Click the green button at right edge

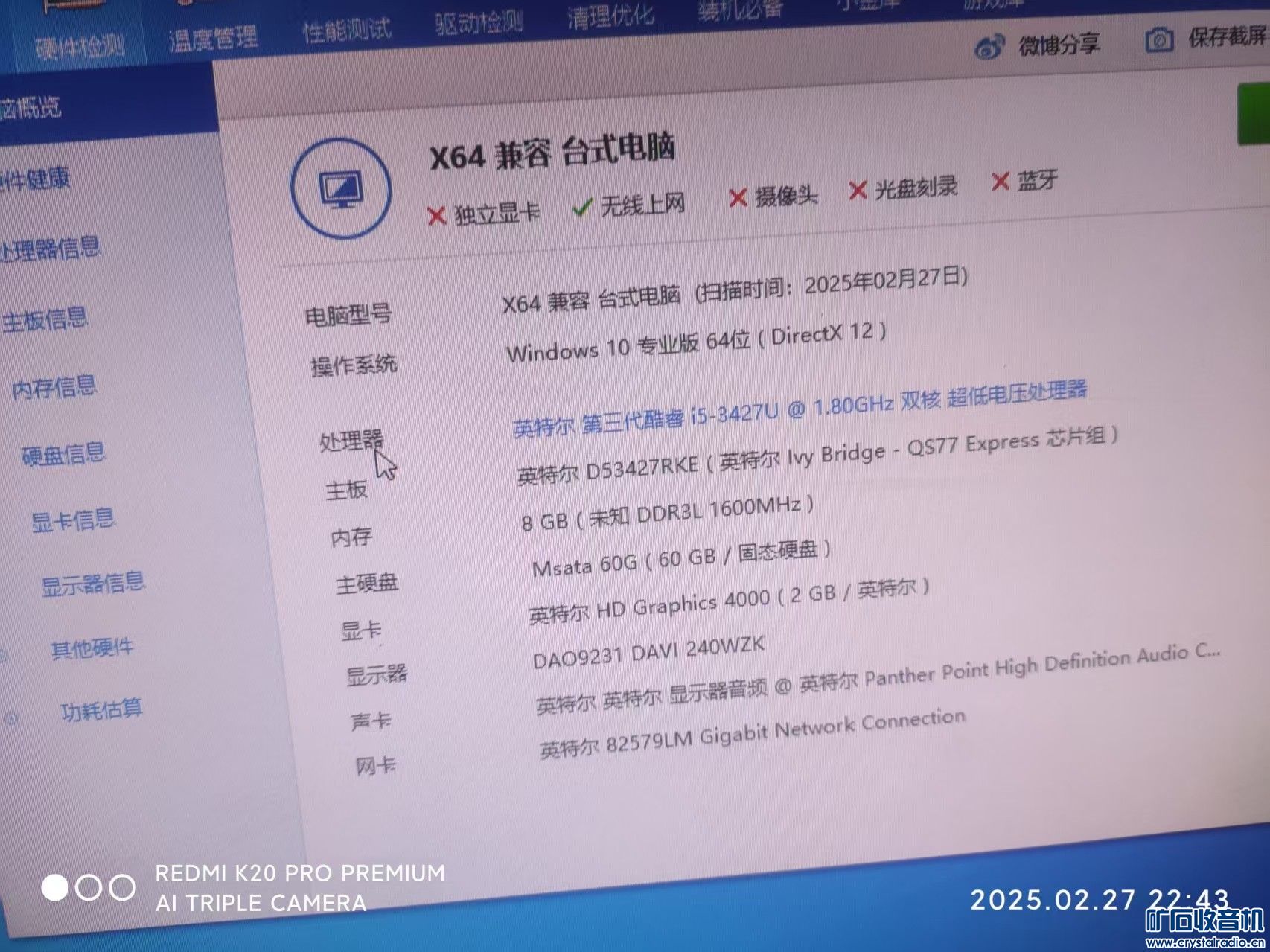(x=1254, y=114)
